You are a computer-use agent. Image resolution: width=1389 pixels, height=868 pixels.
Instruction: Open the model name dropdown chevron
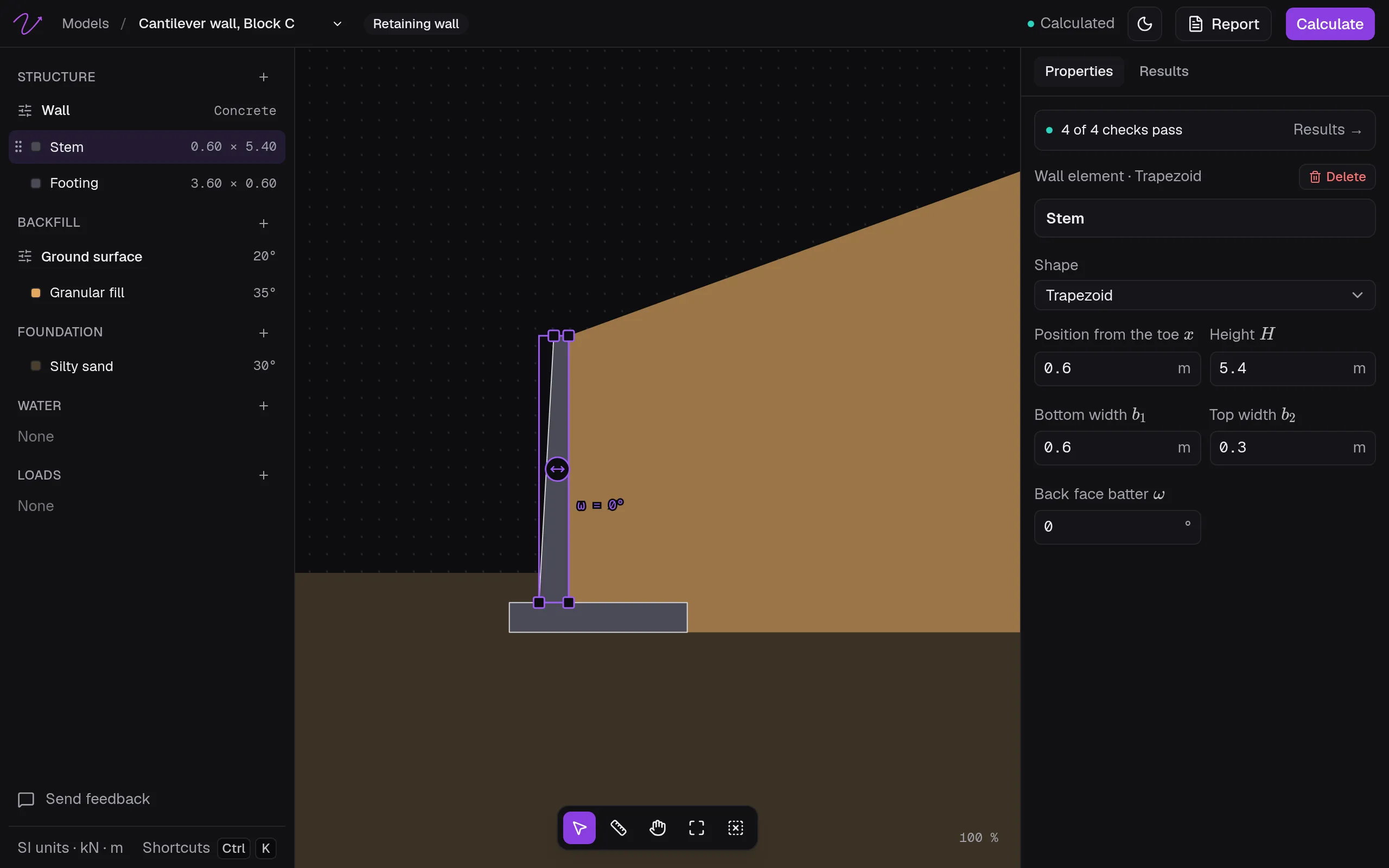(x=337, y=23)
